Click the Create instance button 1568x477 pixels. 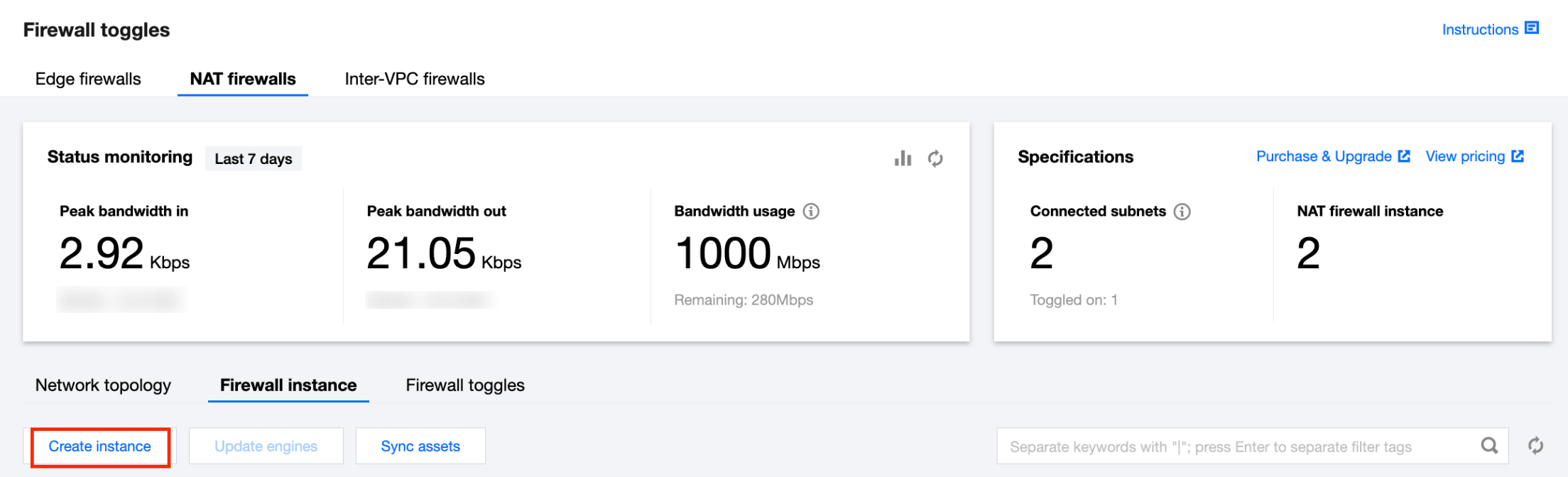(x=100, y=446)
